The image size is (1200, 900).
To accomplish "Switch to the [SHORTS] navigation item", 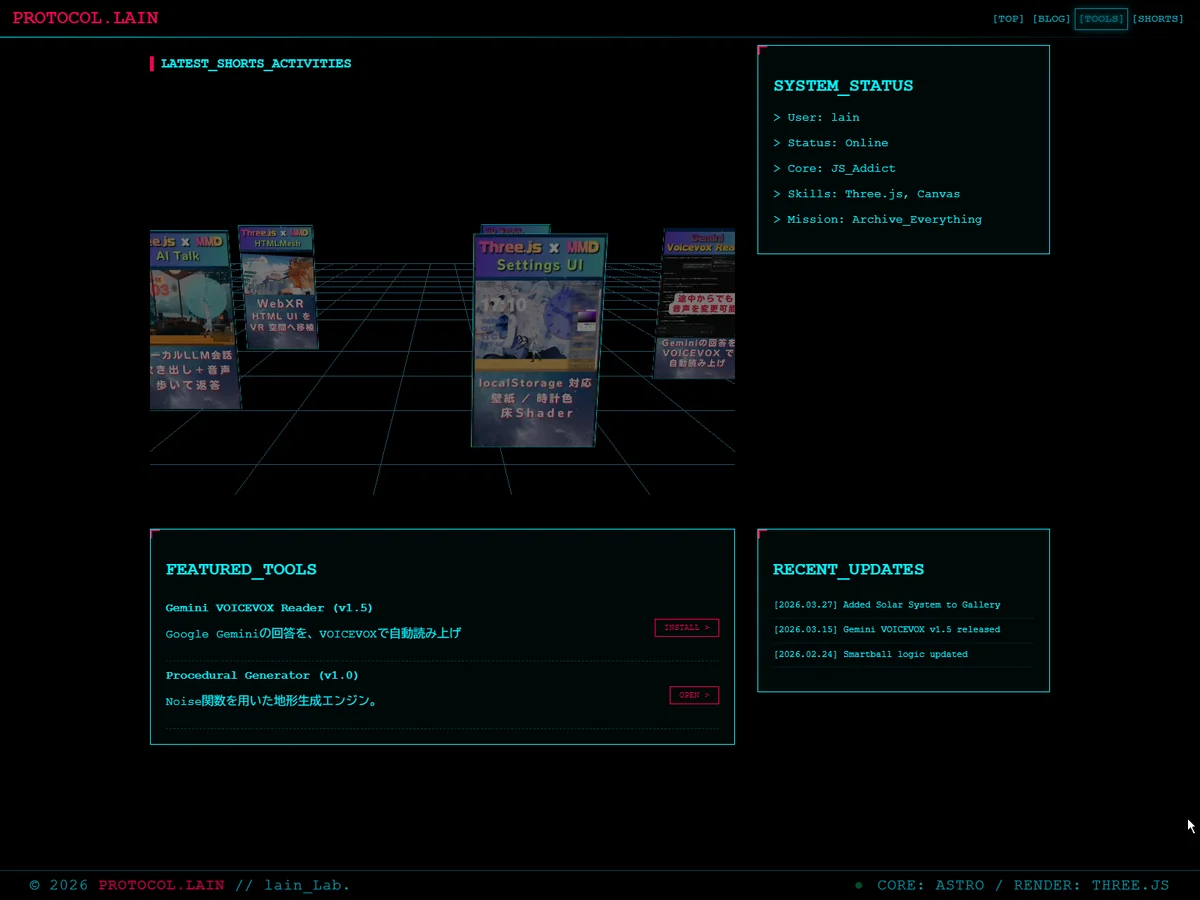I will pyautogui.click(x=1158, y=19).
